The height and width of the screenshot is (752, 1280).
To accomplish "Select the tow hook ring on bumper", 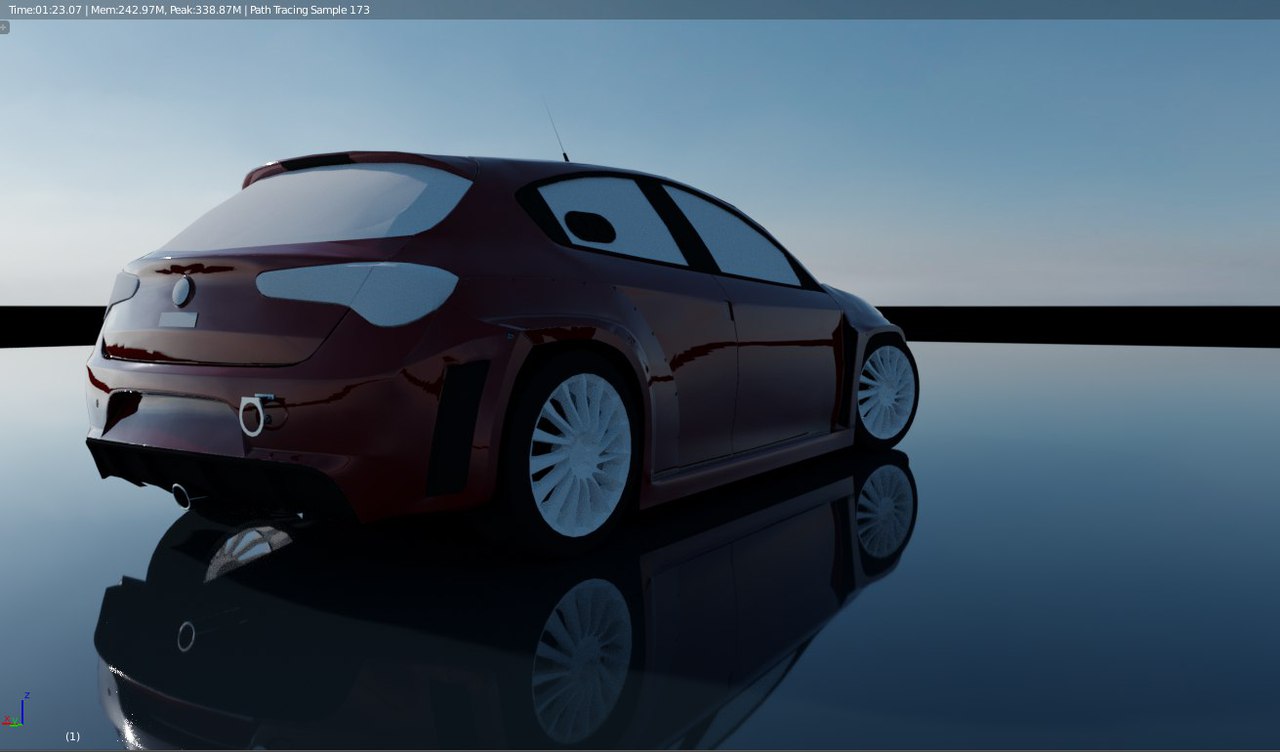I will pos(252,415).
